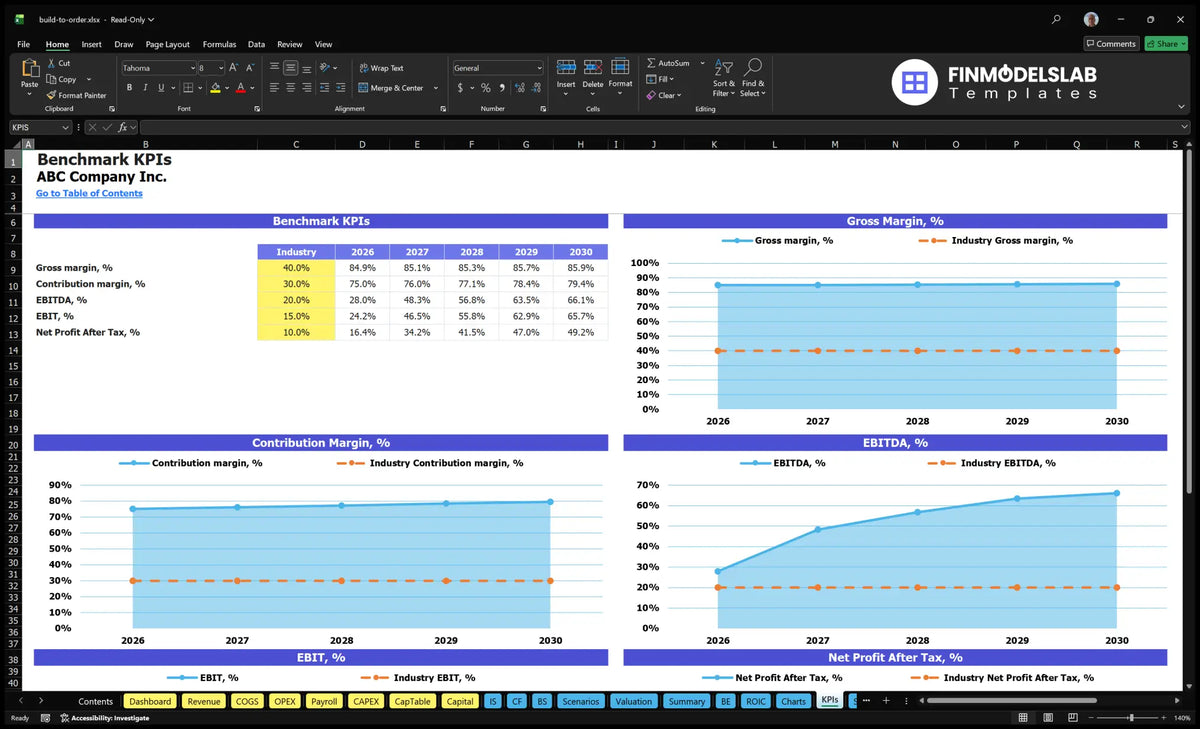
Task: Center text horizontally
Action: 290,88
